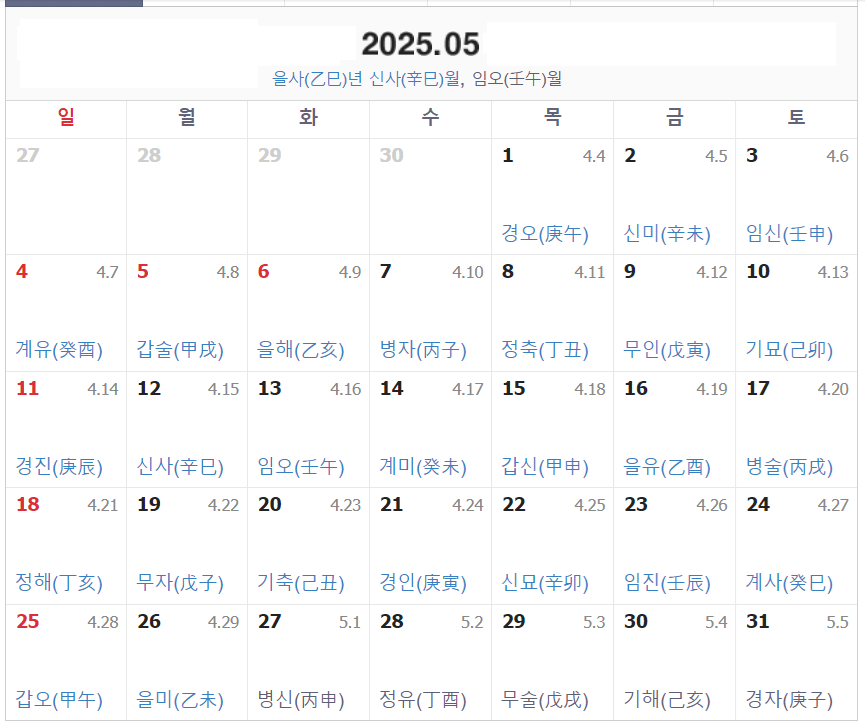
Task: Open the 경자(庚子) day link
Action: click(789, 700)
